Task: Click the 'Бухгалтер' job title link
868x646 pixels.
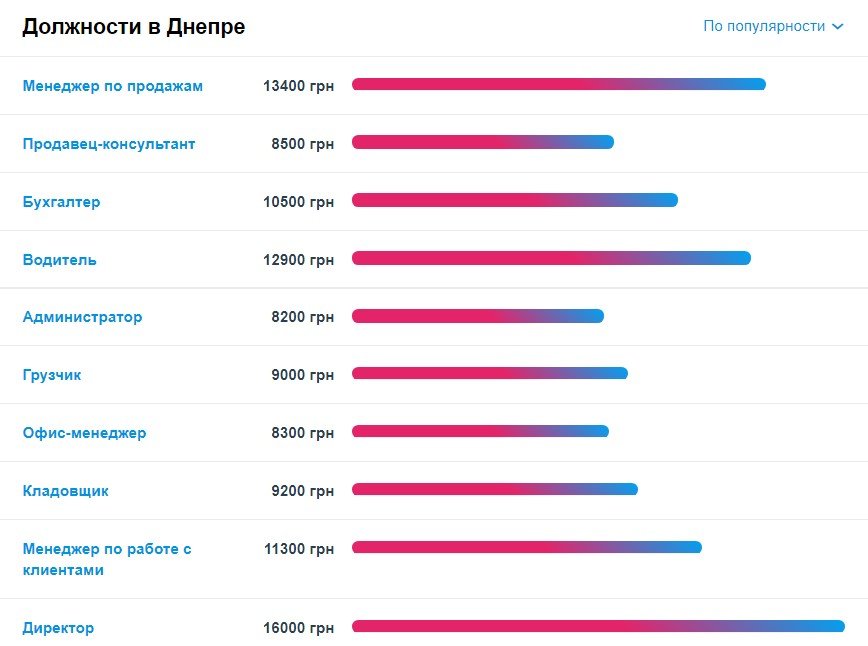Action: 61,202
